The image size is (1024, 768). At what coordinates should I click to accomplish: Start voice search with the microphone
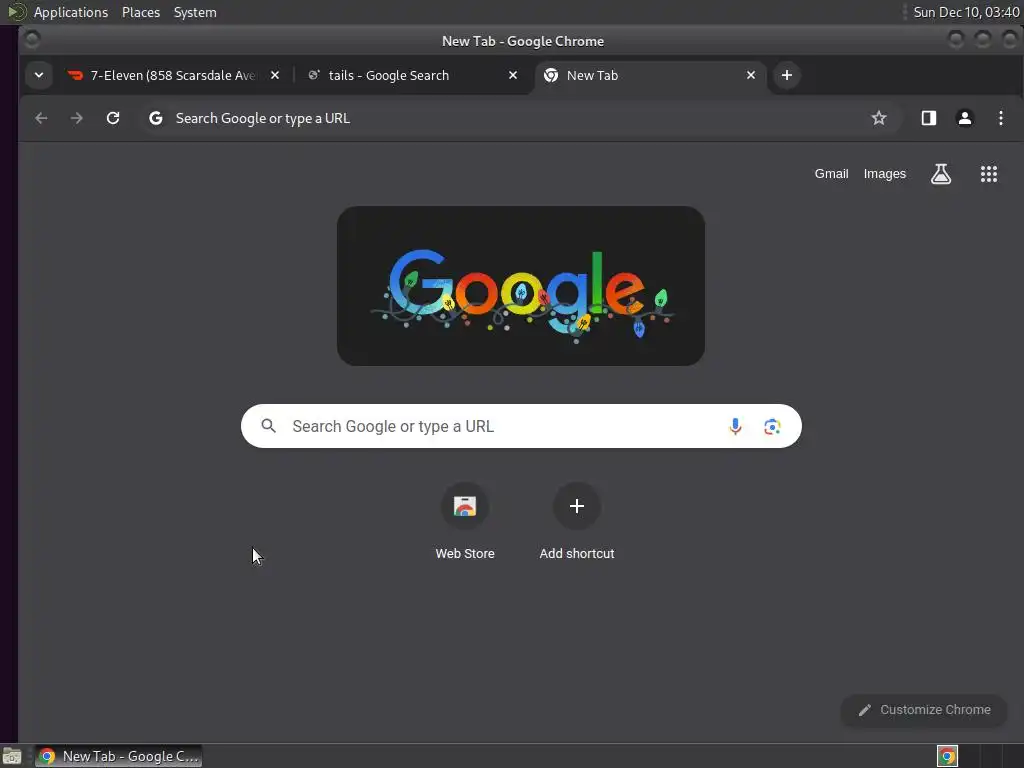[735, 426]
